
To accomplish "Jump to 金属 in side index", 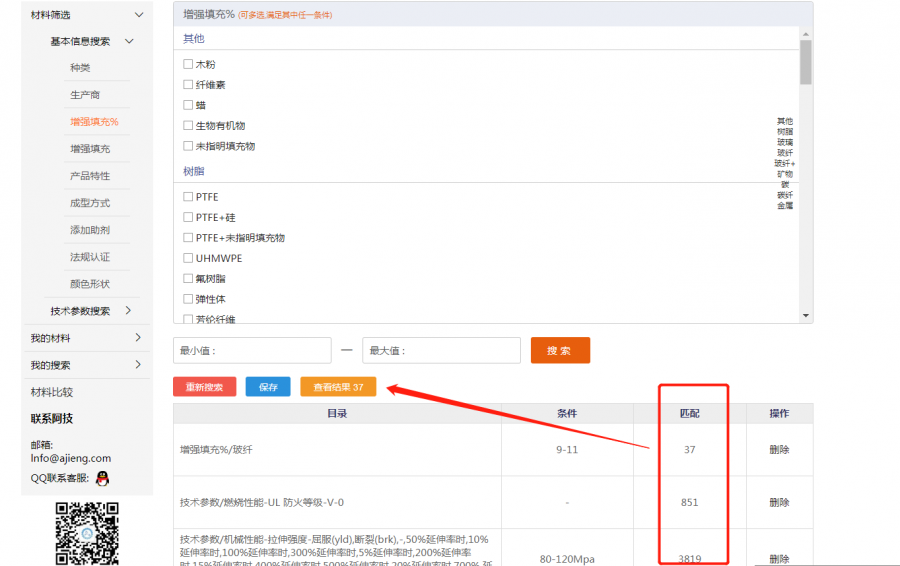I will 785,206.
